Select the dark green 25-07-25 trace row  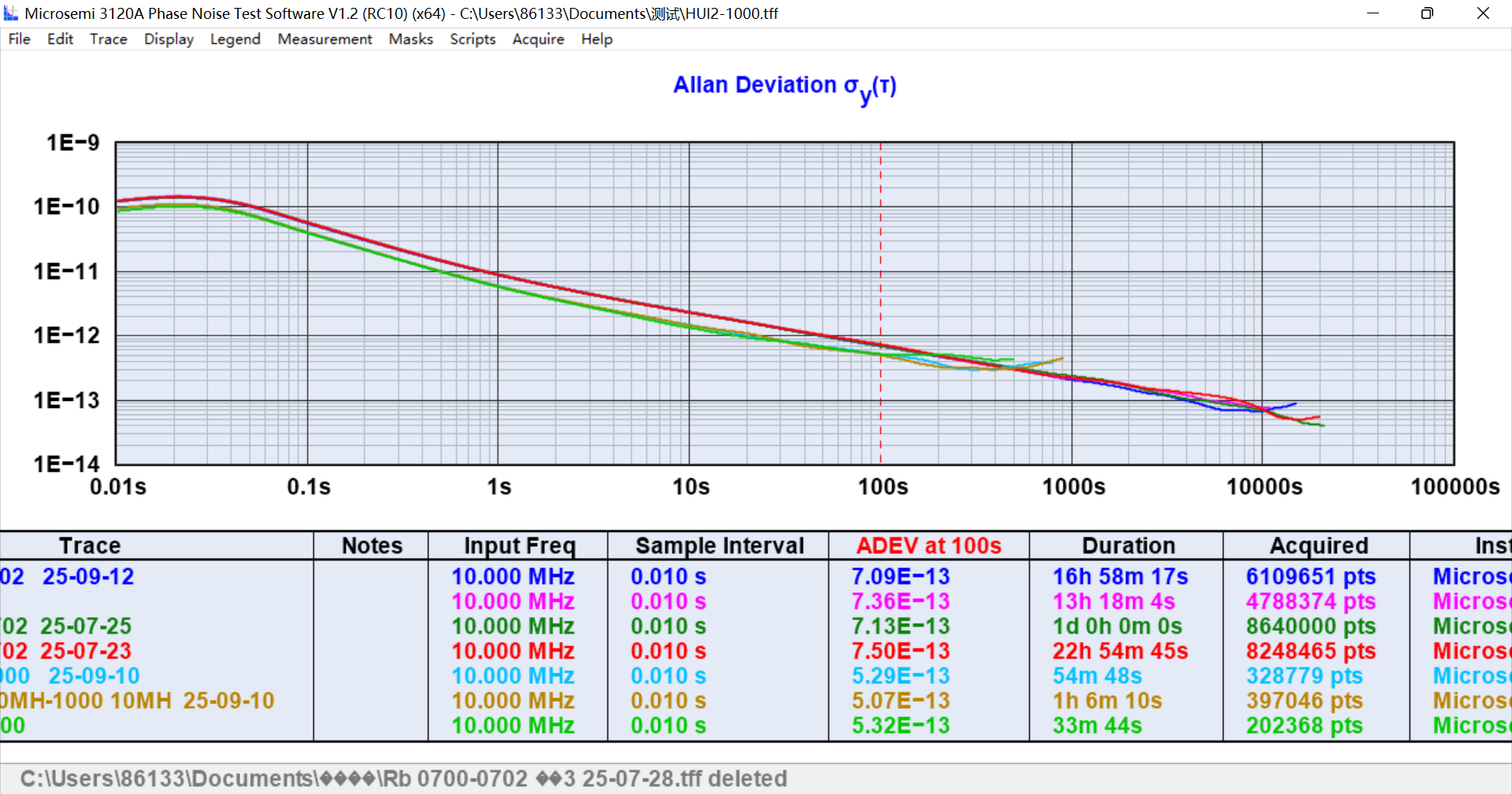[x=85, y=626]
